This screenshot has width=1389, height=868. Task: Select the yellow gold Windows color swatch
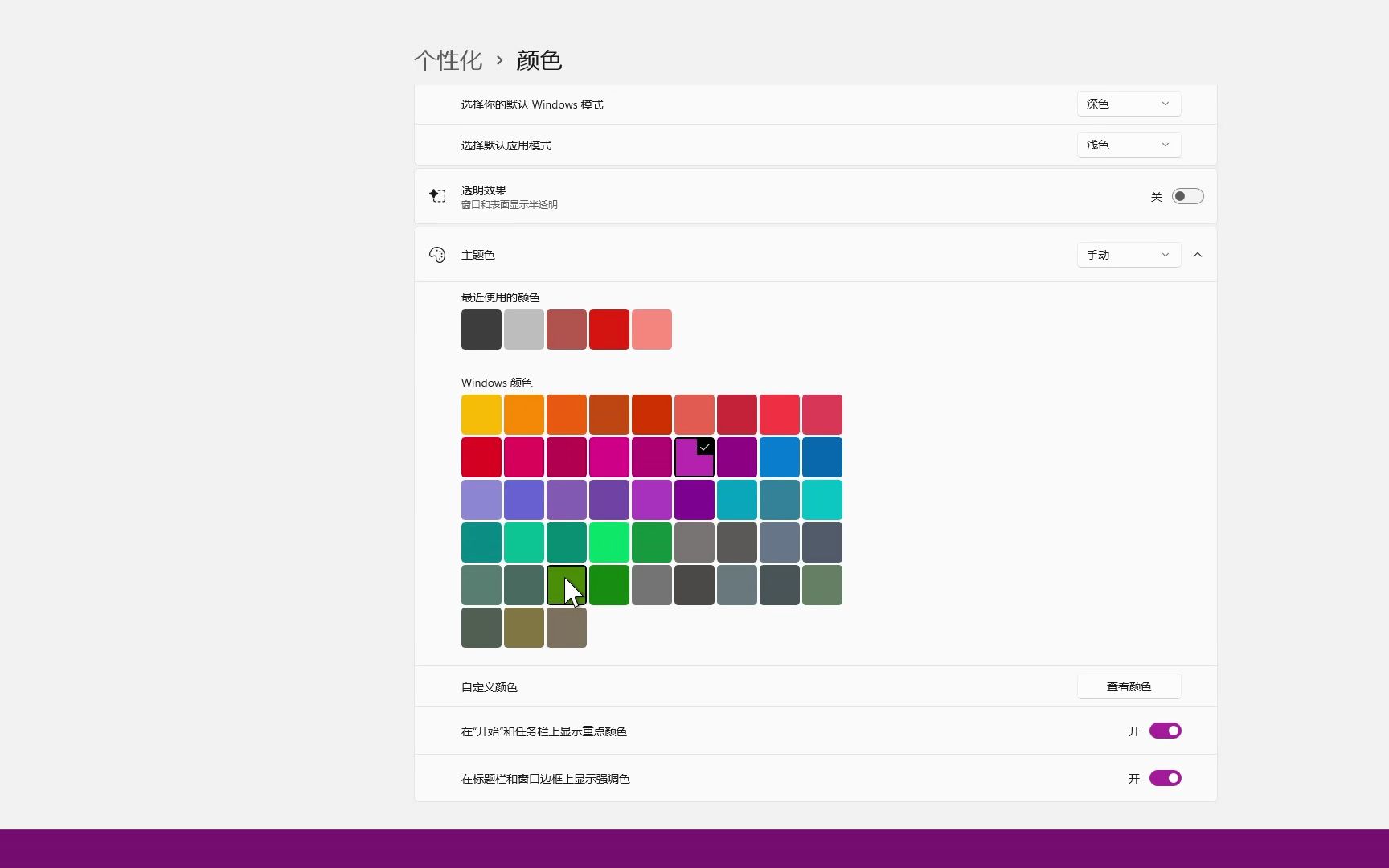pyautogui.click(x=481, y=415)
